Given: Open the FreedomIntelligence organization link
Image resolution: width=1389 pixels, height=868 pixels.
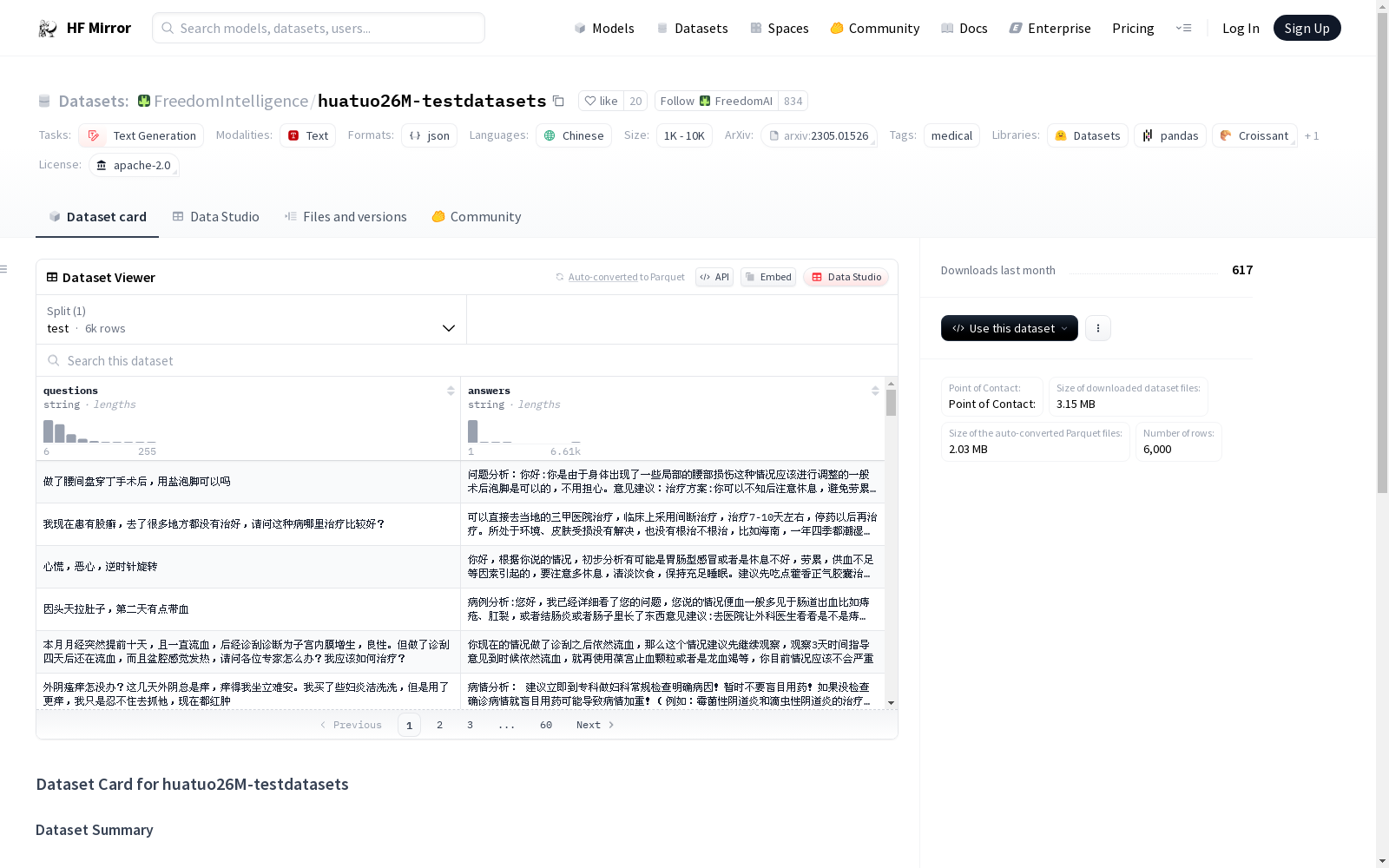Looking at the screenshot, I should 230,102.
